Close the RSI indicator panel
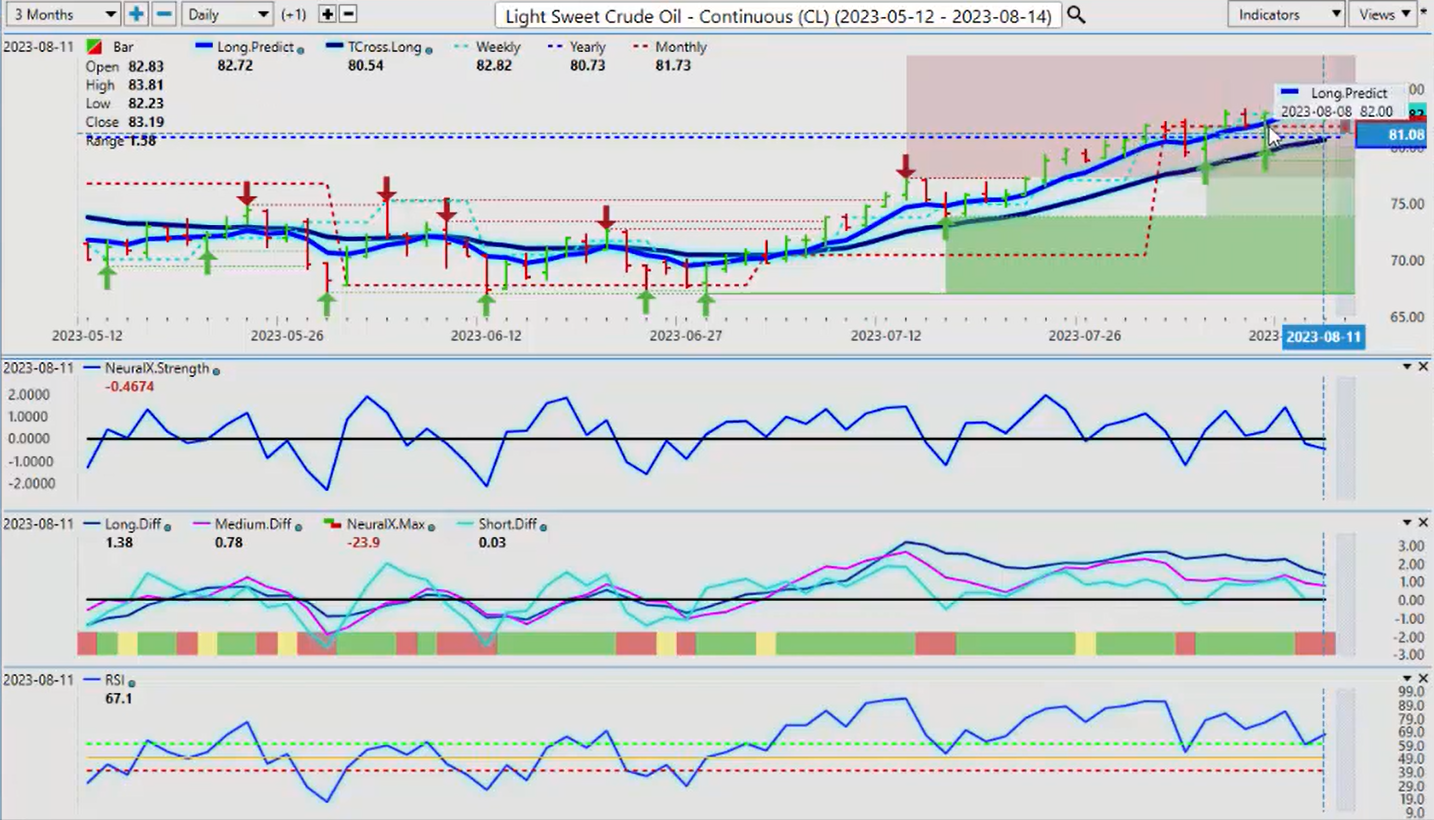This screenshot has width=1434, height=820. pyautogui.click(x=1423, y=679)
